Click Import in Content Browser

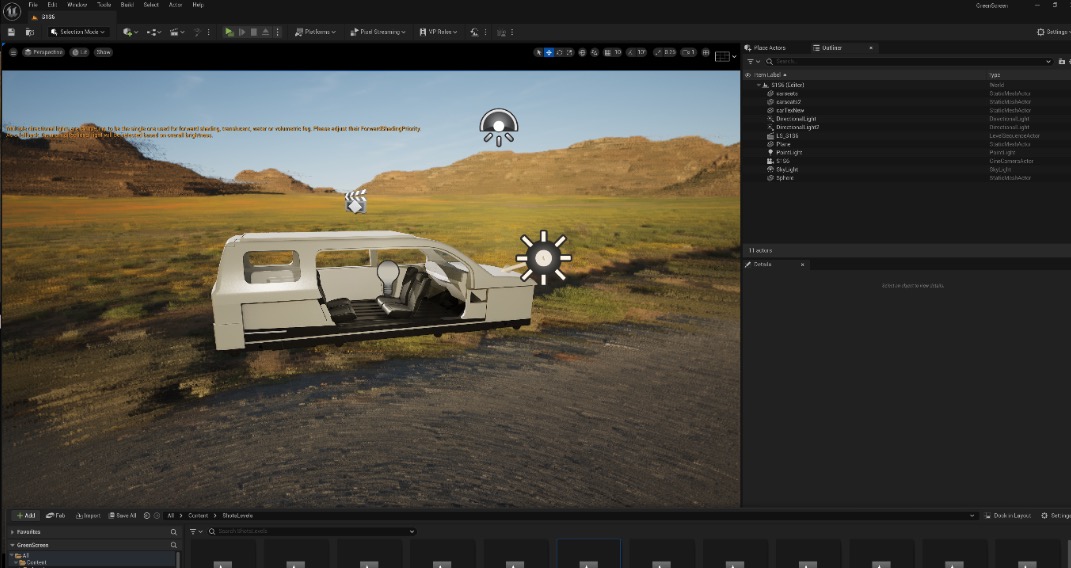point(88,515)
